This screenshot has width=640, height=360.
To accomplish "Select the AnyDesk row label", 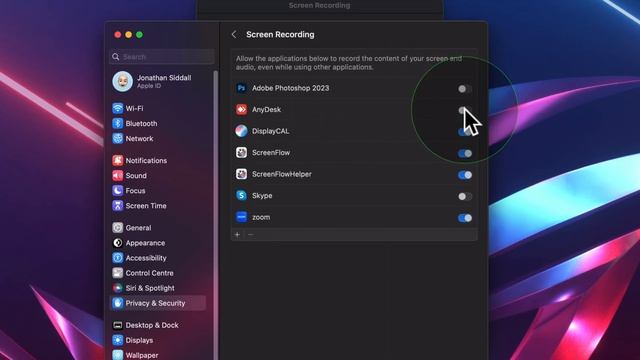I will tap(266, 109).
